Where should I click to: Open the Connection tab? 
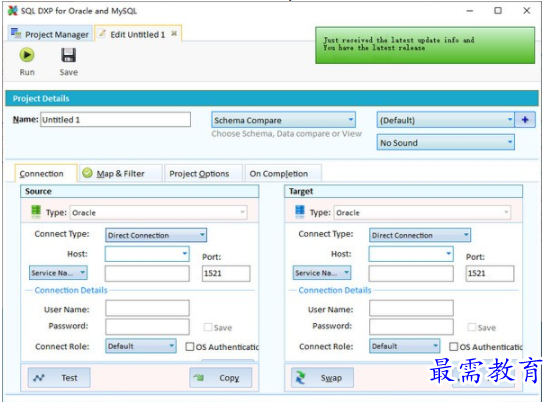[46, 174]
